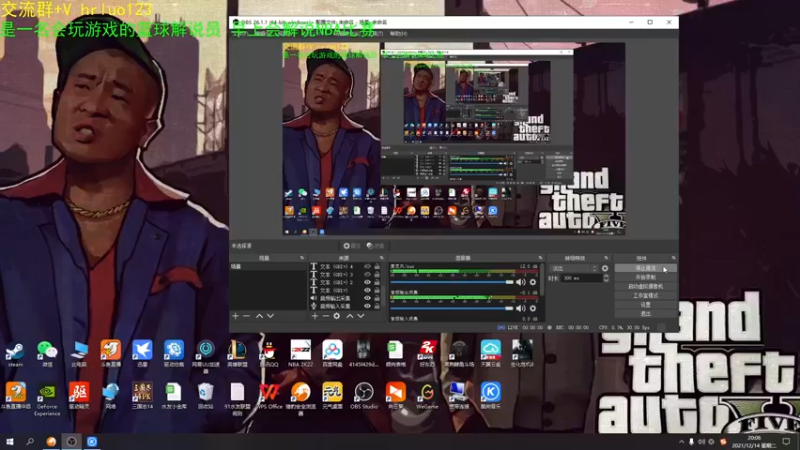
Task: Pop out the Audio Mixer dock panel
Action: 540,258
